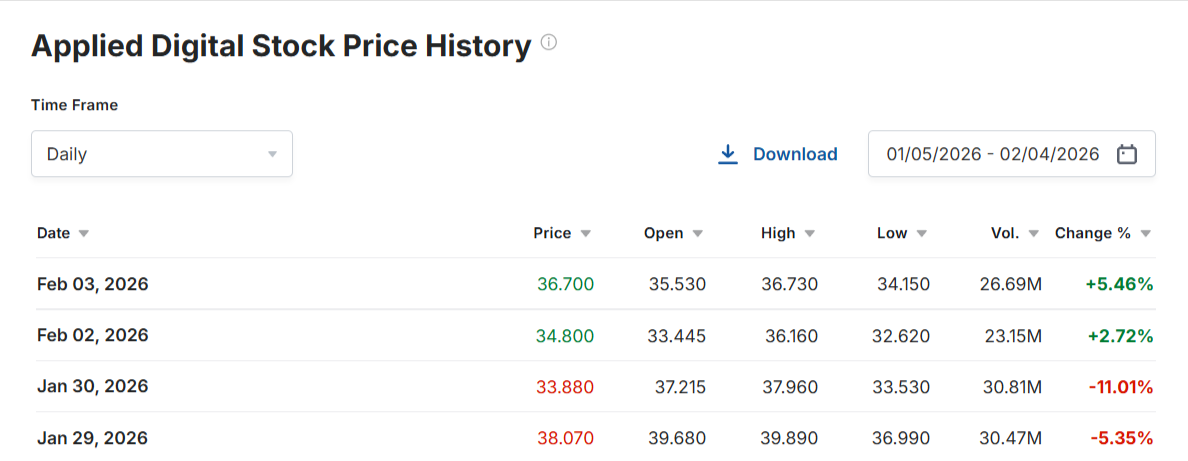Click the Applied Digital Stock Price History heading
This screenshot has width=1188, height=461.
click(x=281, y=46)
